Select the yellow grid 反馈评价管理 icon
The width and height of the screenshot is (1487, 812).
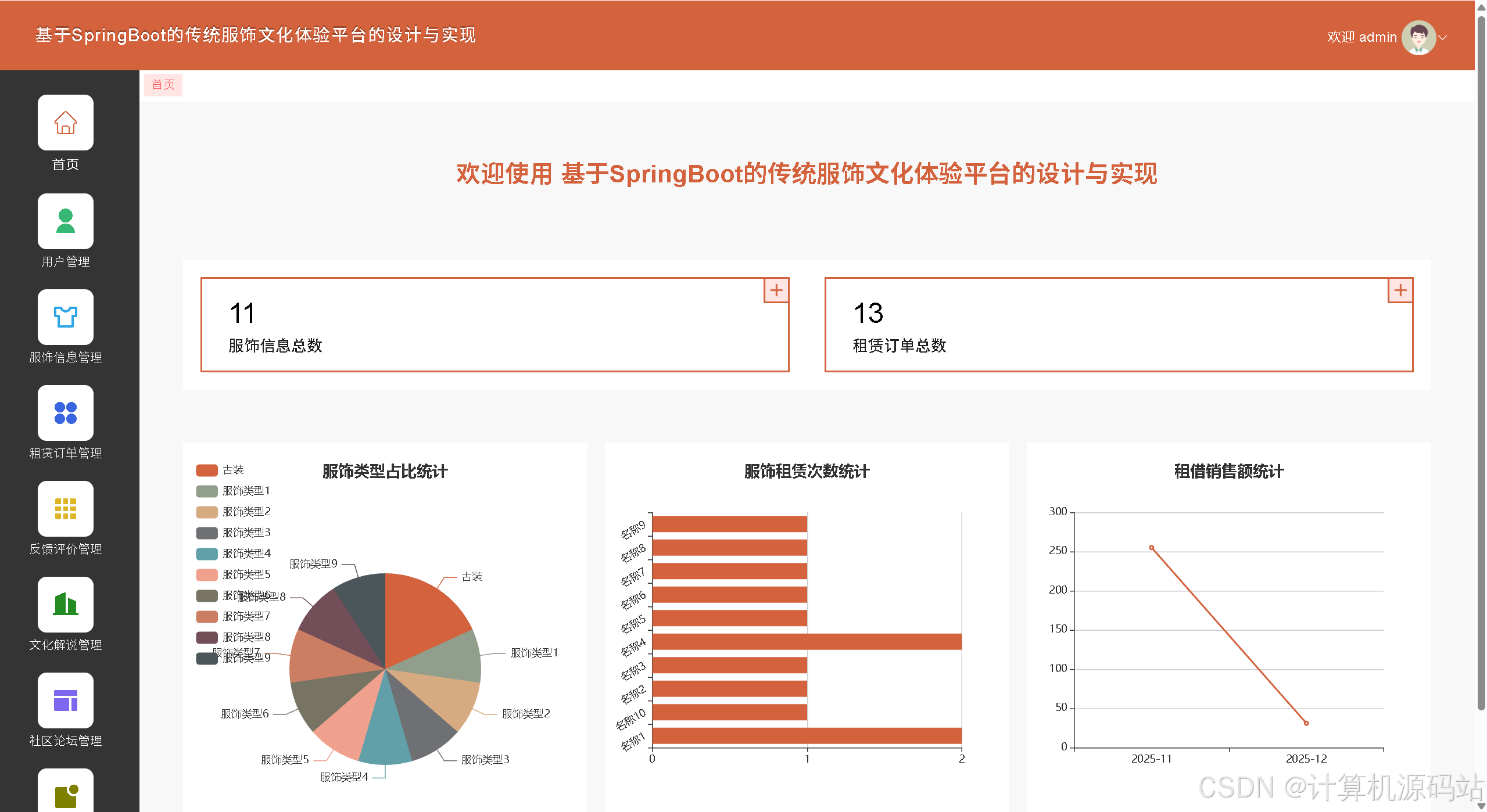pos(65,509)
